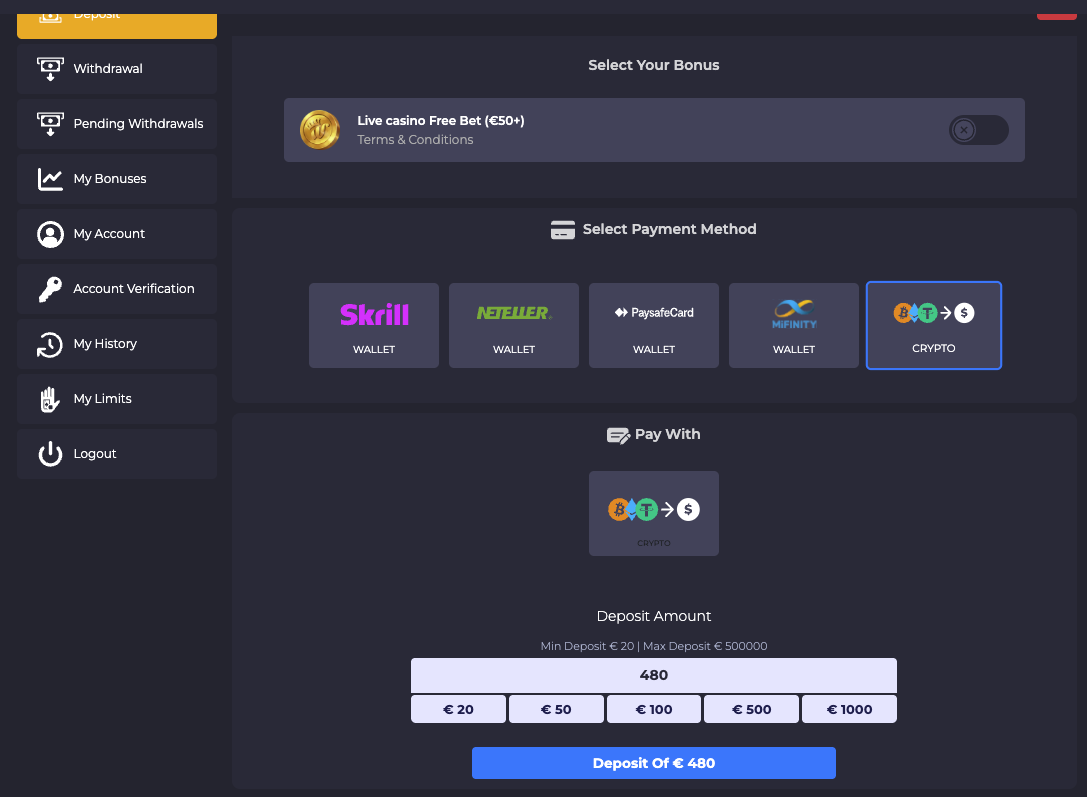Go to Pending Withdrawals section
1087x797 pixels.
tap(117, 124)
